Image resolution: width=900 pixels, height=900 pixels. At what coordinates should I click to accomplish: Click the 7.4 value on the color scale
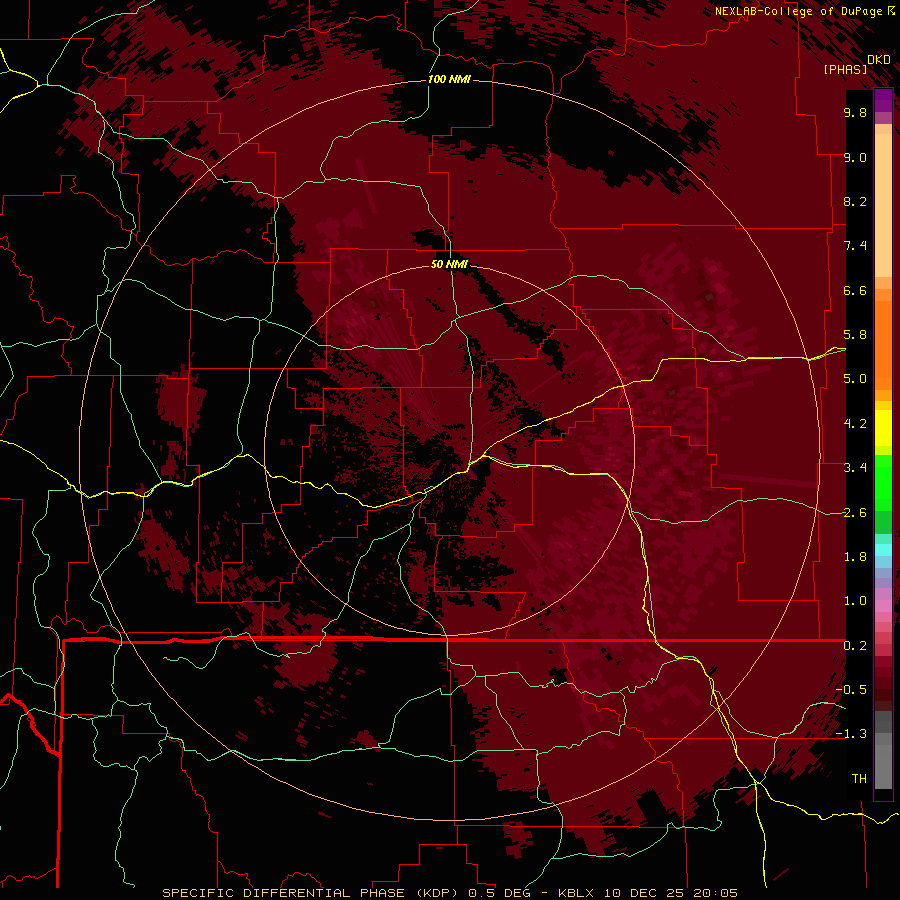click(x=855, y=246)
